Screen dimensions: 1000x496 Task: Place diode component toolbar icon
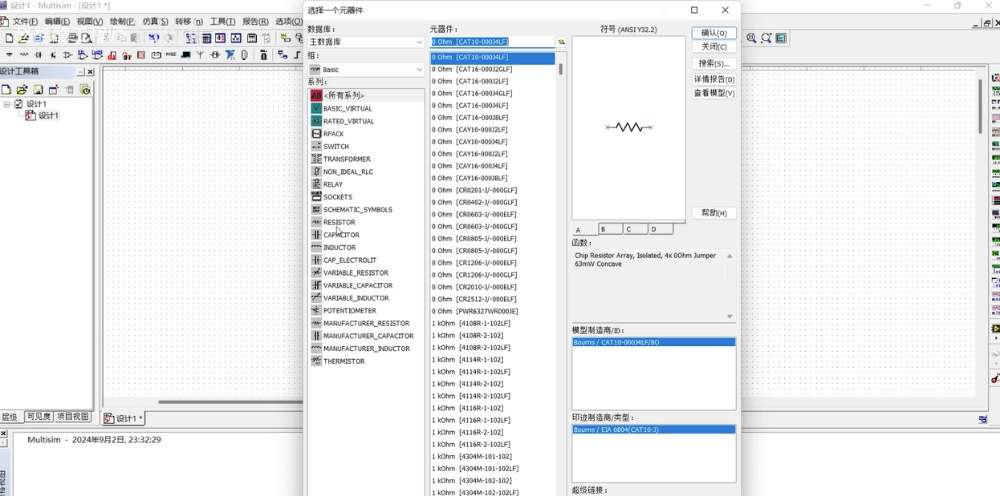(x=38, y=55)
